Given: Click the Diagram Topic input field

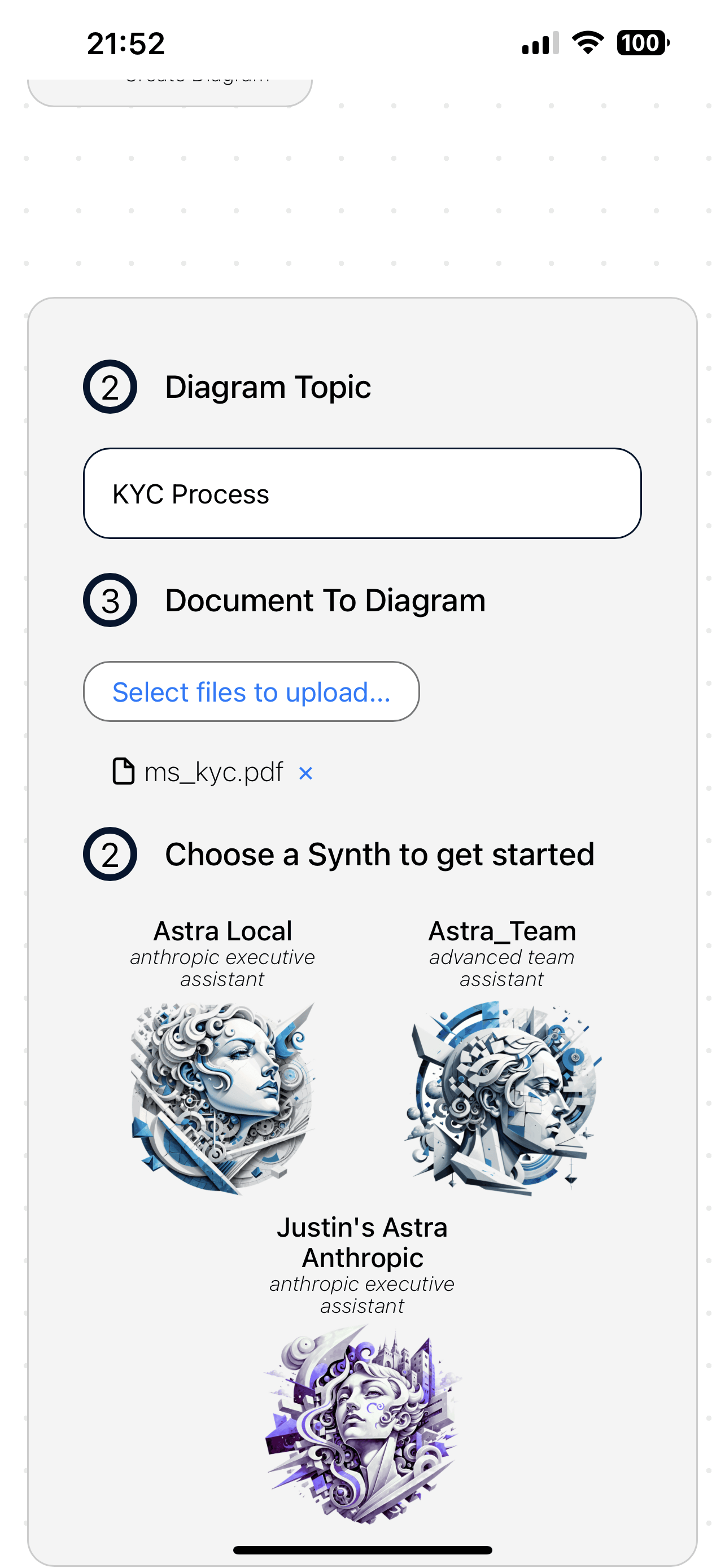Looking at the screenshot, I should [362, 494].
